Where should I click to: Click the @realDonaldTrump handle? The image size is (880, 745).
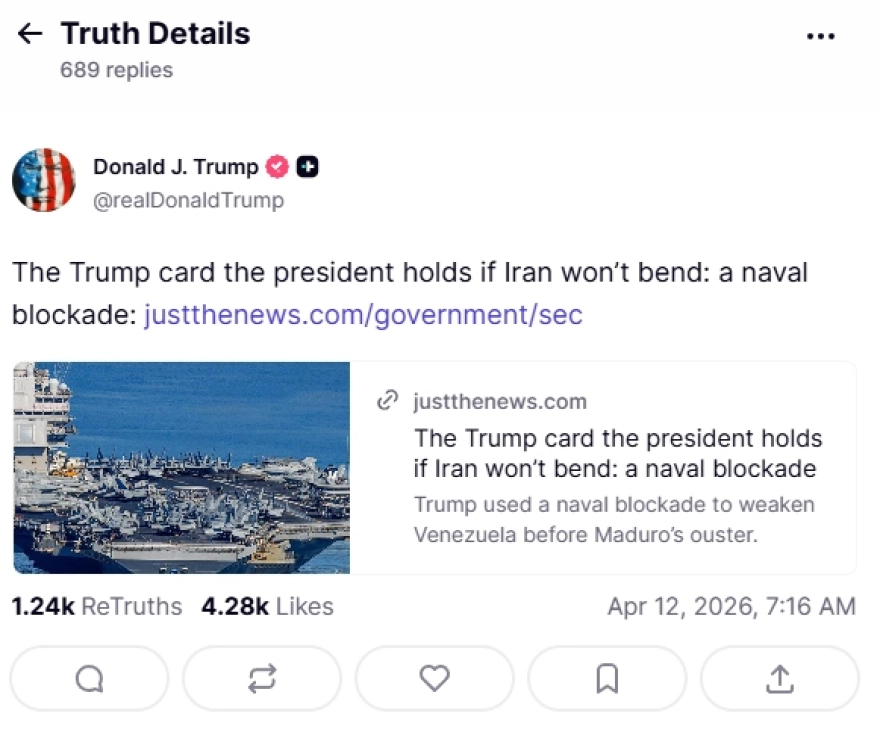pos(188,200)
